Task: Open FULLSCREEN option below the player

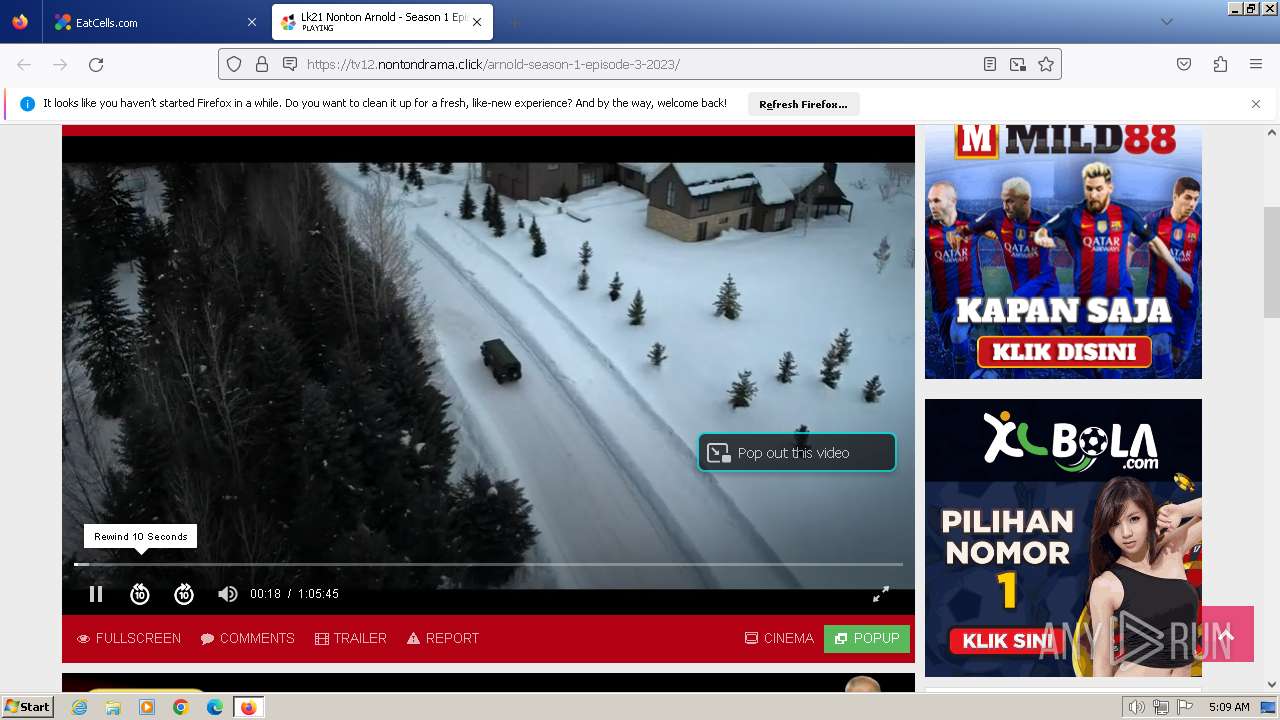Action: pyautogui.click(x=129, y=638)
